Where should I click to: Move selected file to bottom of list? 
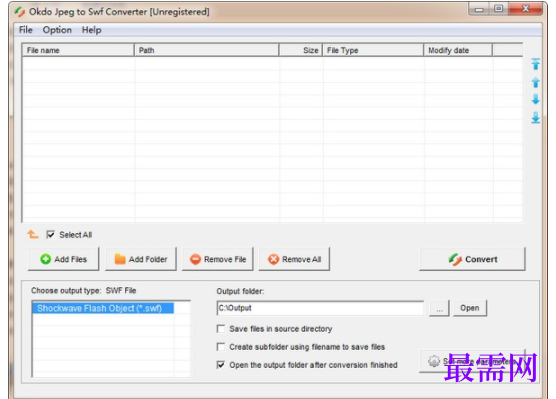tap(535, 118)
